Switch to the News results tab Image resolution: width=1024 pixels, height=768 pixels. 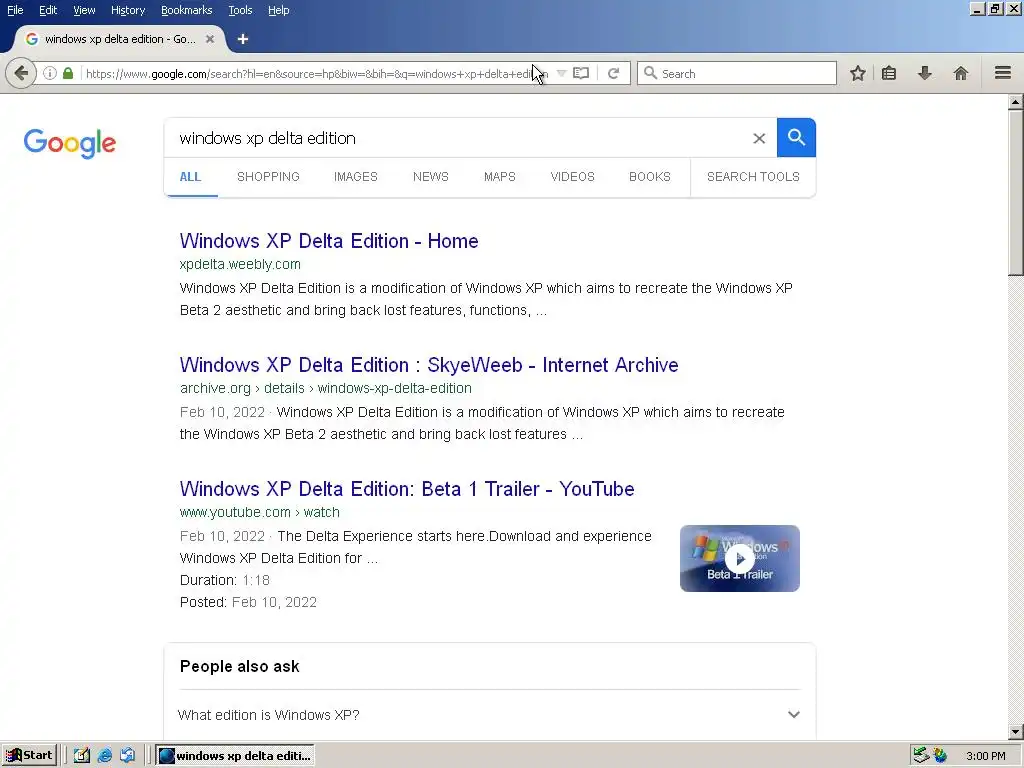click(430, 177)
